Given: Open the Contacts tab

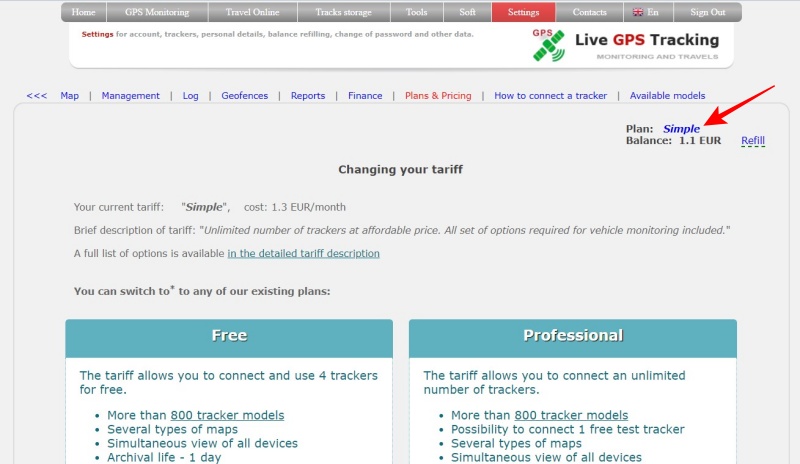Looking at the screenshot, I should (x=589, y=13).
